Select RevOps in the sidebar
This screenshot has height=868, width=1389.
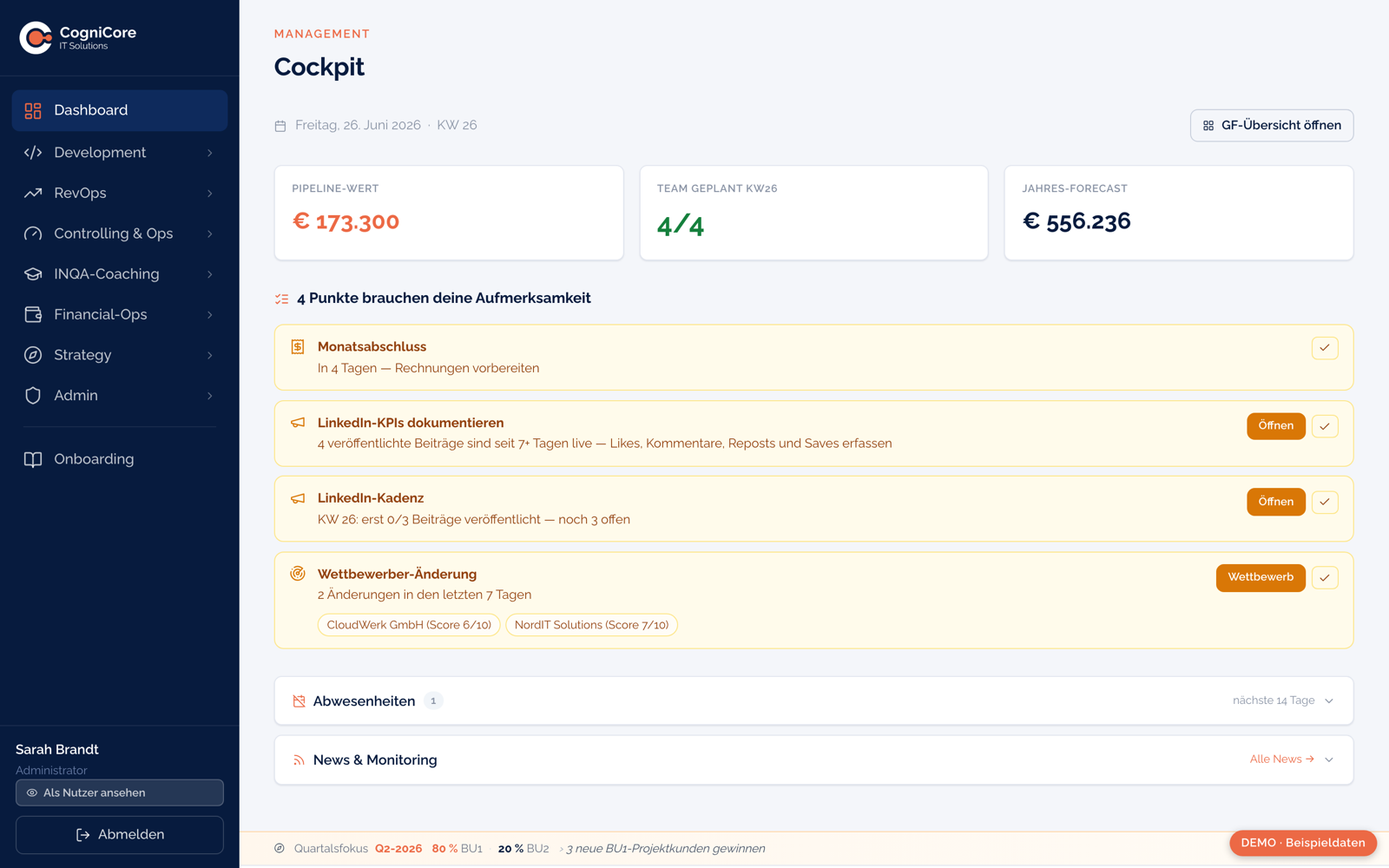(x=120, y=193)
